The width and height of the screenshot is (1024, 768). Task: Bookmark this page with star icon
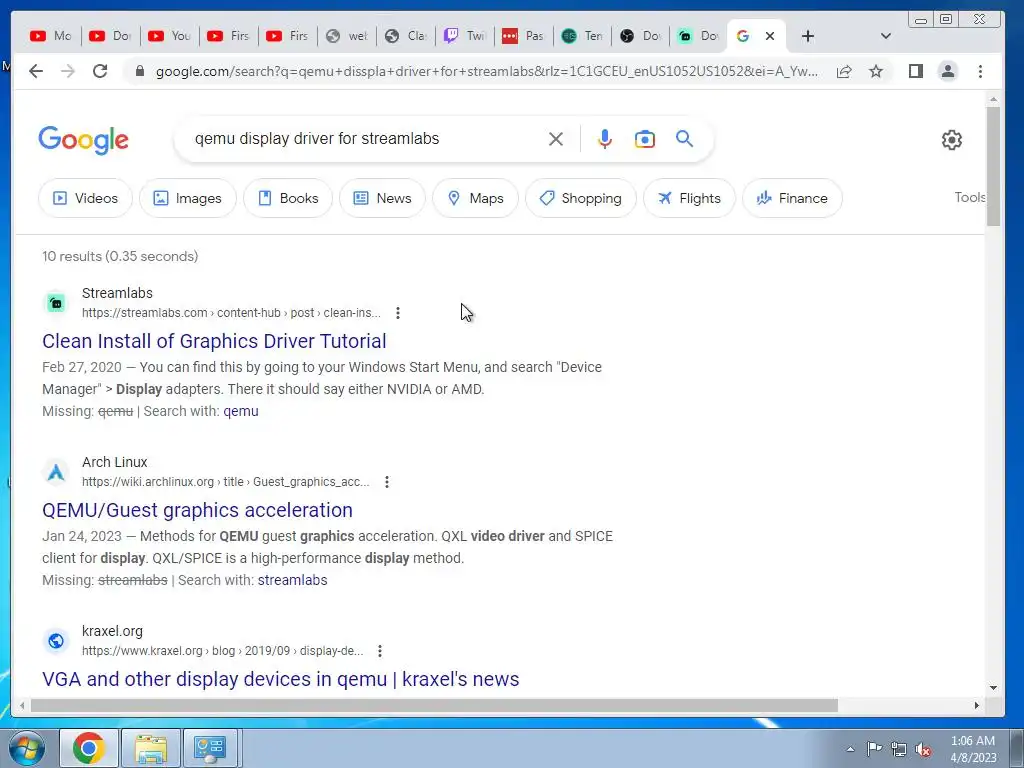coord(876,71)
